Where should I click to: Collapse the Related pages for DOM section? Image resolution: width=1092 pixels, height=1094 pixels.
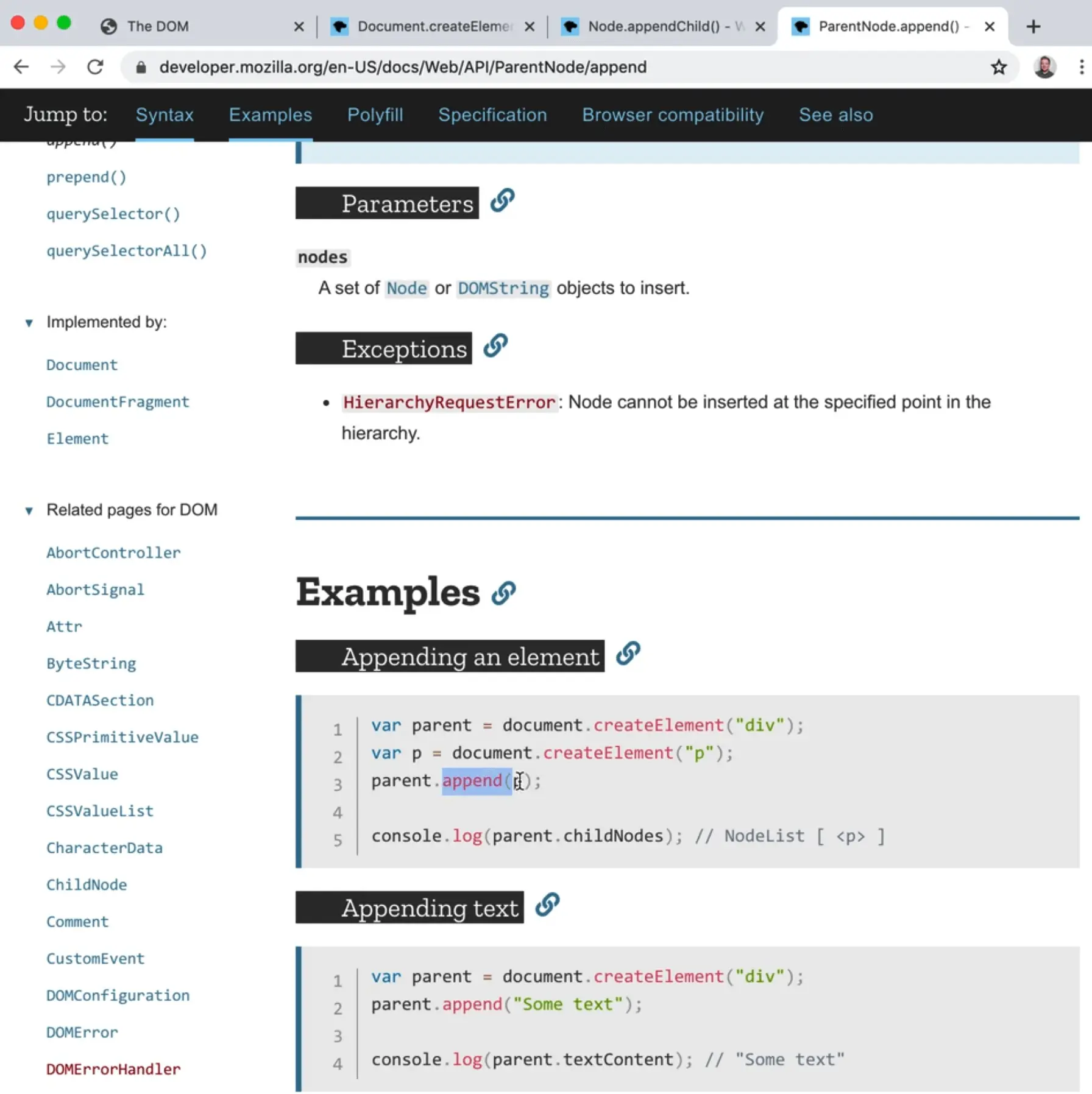coord(29,511)
